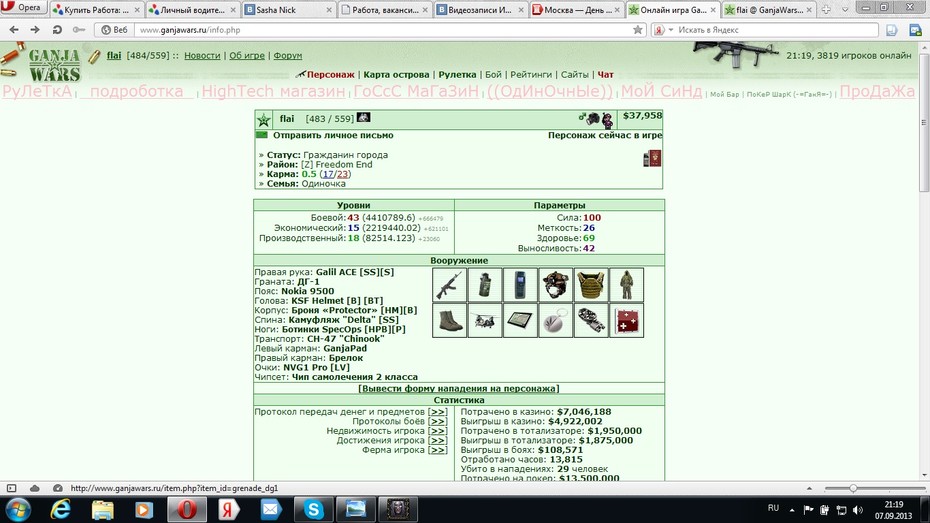
Task: Toggle the Opera panel button in status bar
Action: coord(11,488)
